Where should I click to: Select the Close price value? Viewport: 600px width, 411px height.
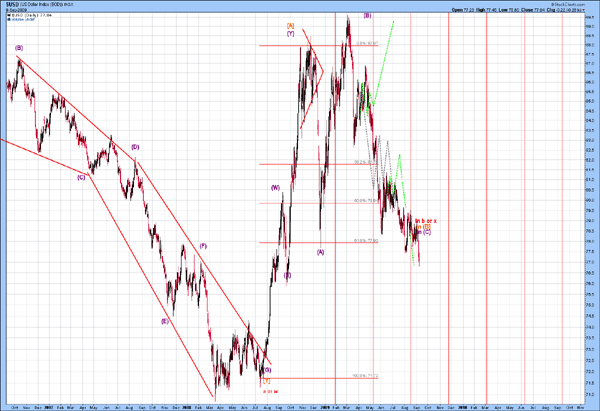click(540, 10)
